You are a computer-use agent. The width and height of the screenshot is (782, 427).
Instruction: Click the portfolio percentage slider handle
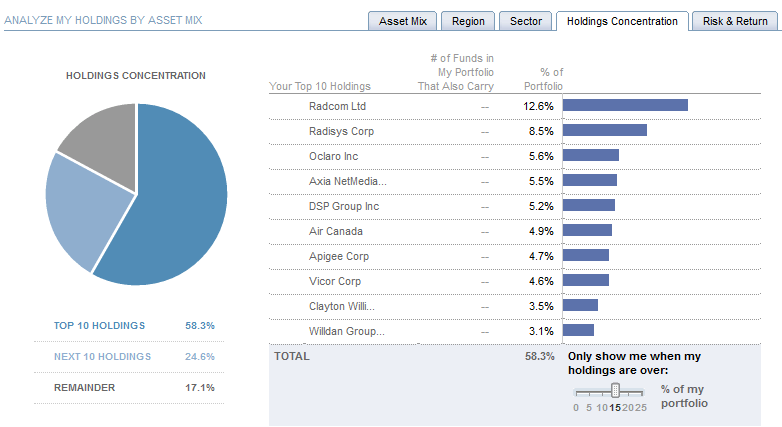[615, 390]
